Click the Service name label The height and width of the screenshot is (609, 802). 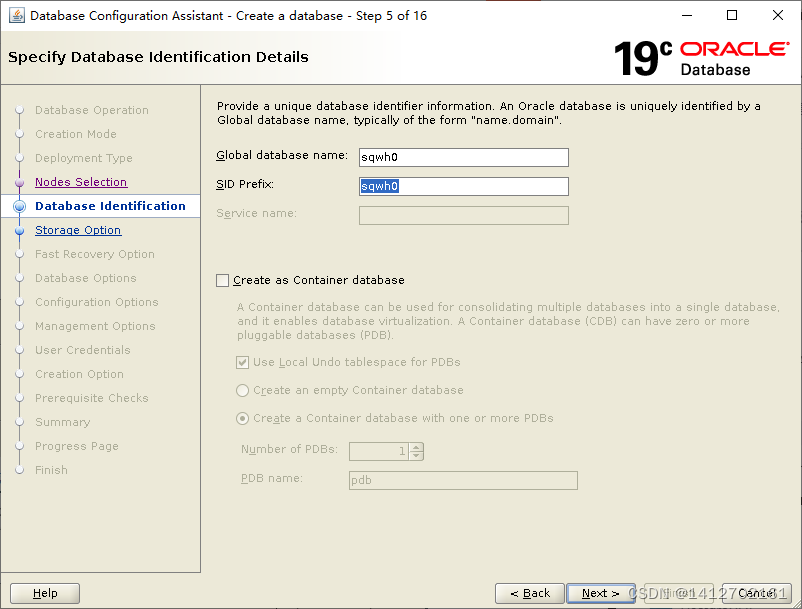tap(256, 213)
